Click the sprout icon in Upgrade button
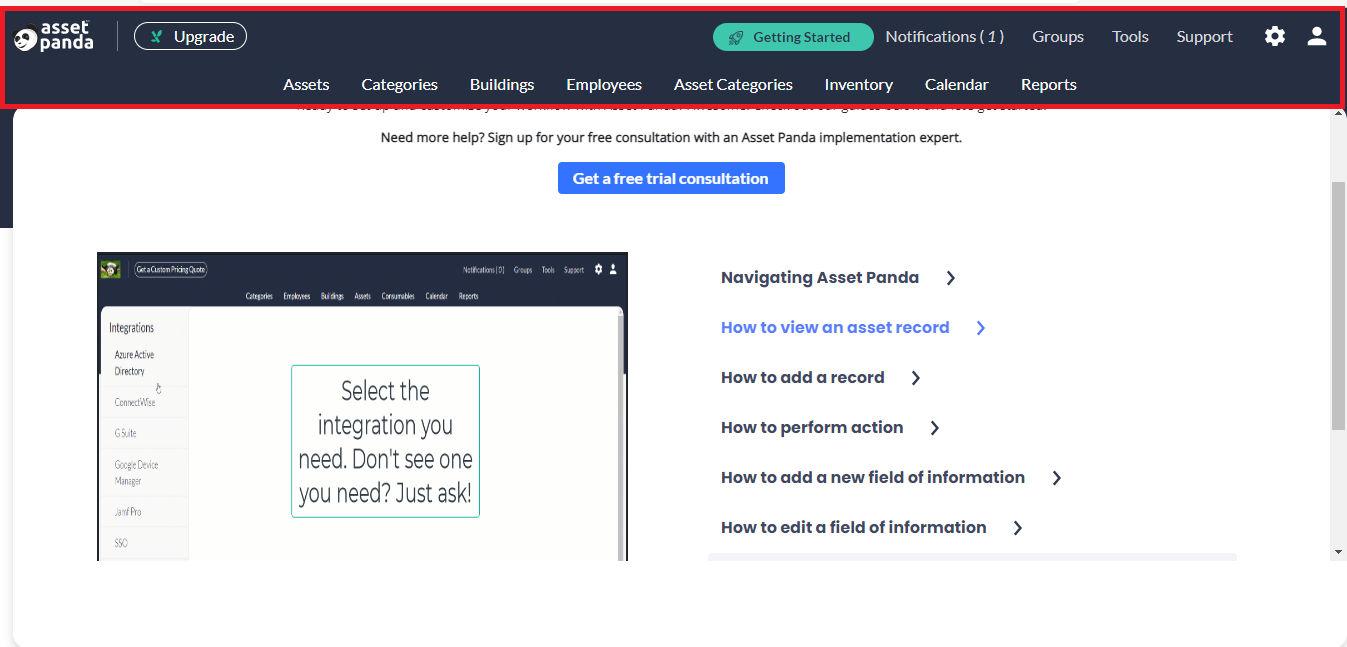This screenshot has height=647, width=1347. point(156,37)
